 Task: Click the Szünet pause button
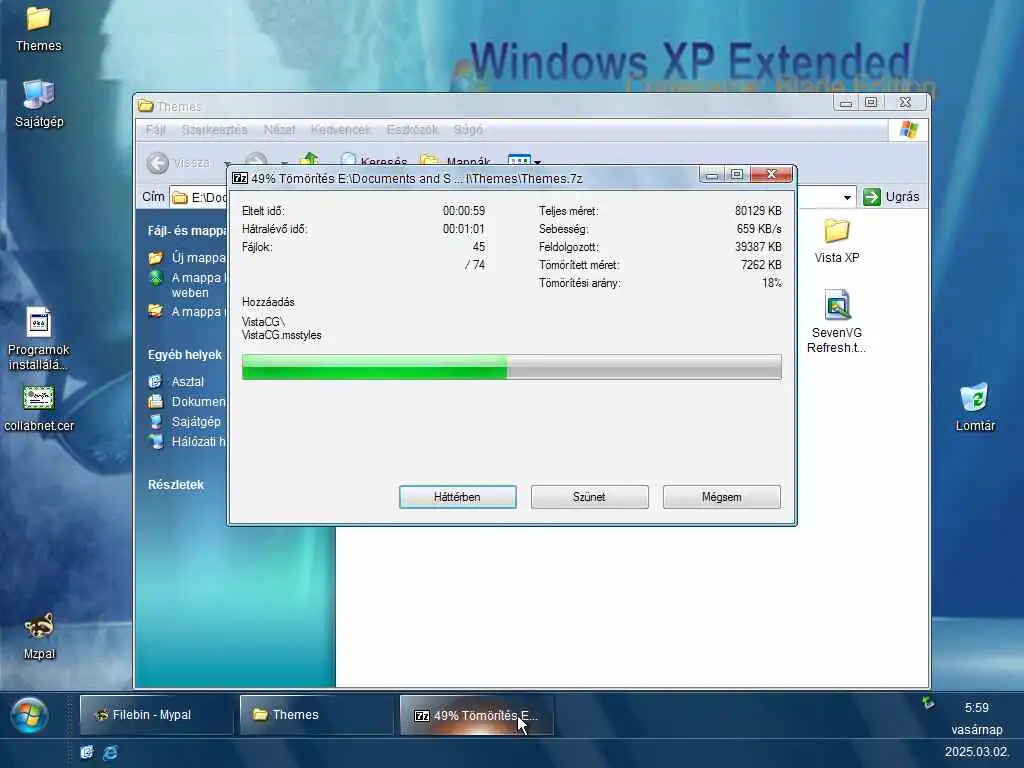tap(590, 497)
